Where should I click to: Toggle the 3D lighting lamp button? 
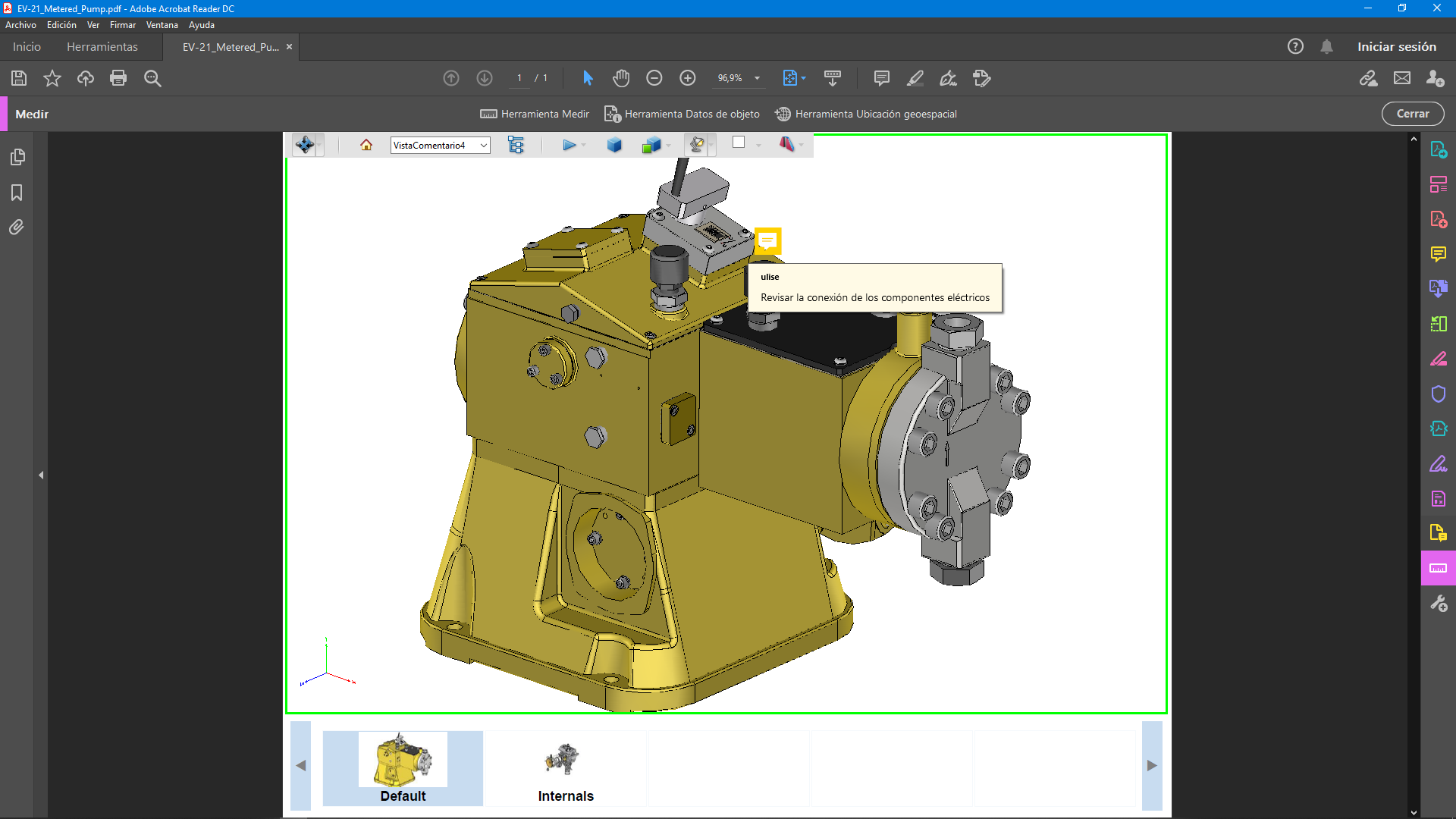coord(696,144)
